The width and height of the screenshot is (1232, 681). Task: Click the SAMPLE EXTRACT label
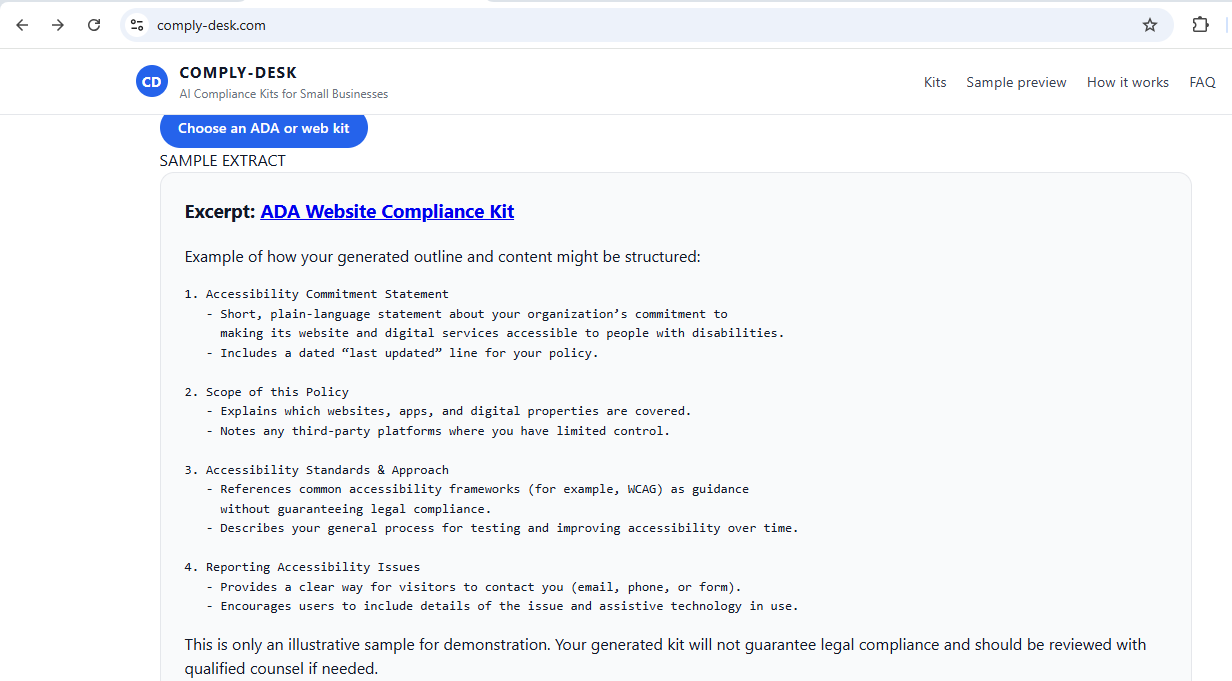coord(222,160)
